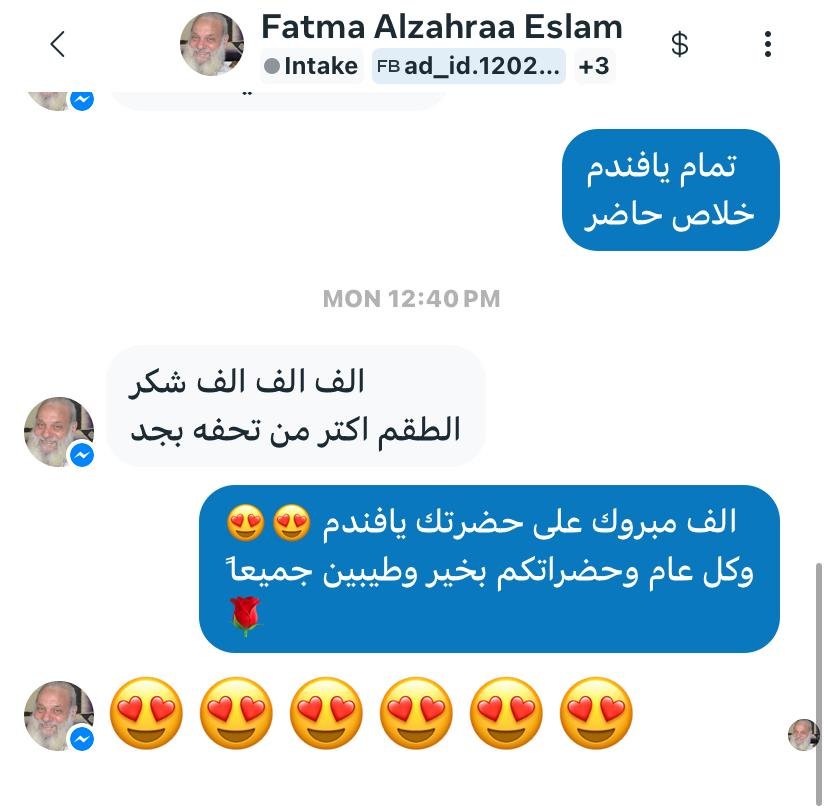Select the Intake status tag
Screen dimensions: 828x812
click(312, 67)
